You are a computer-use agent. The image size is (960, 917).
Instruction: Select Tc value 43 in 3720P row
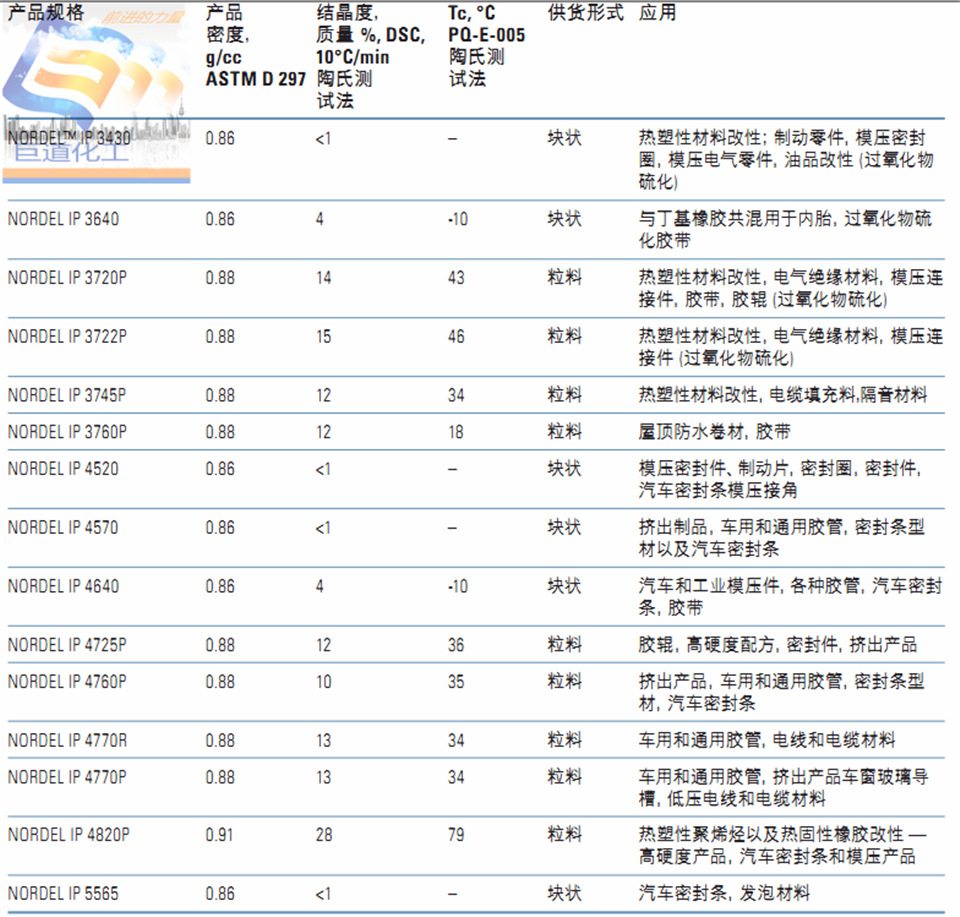[456, 278]
